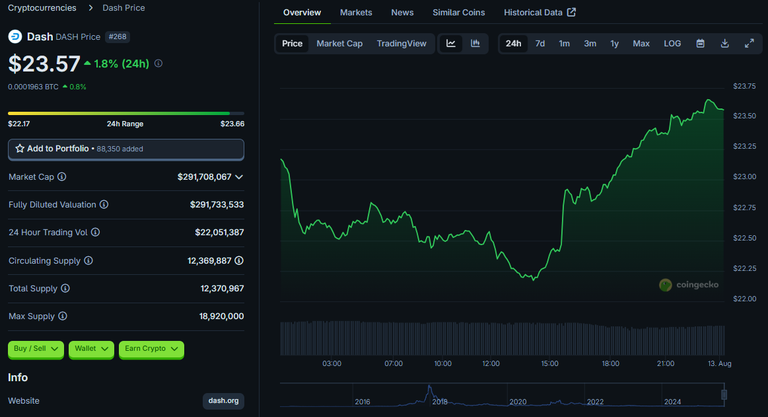Click the star icon in Add to Portfolio
Screen dimensions: 768x417
[20, 148]
